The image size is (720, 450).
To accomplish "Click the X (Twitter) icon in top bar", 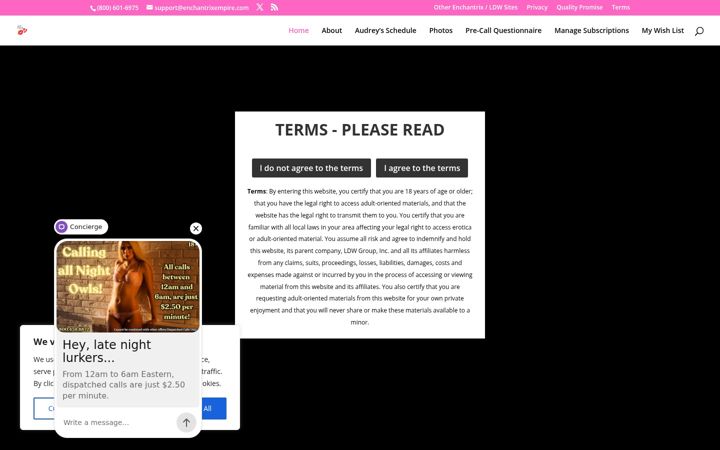I will pyautogui.click(x=260, y=7).
